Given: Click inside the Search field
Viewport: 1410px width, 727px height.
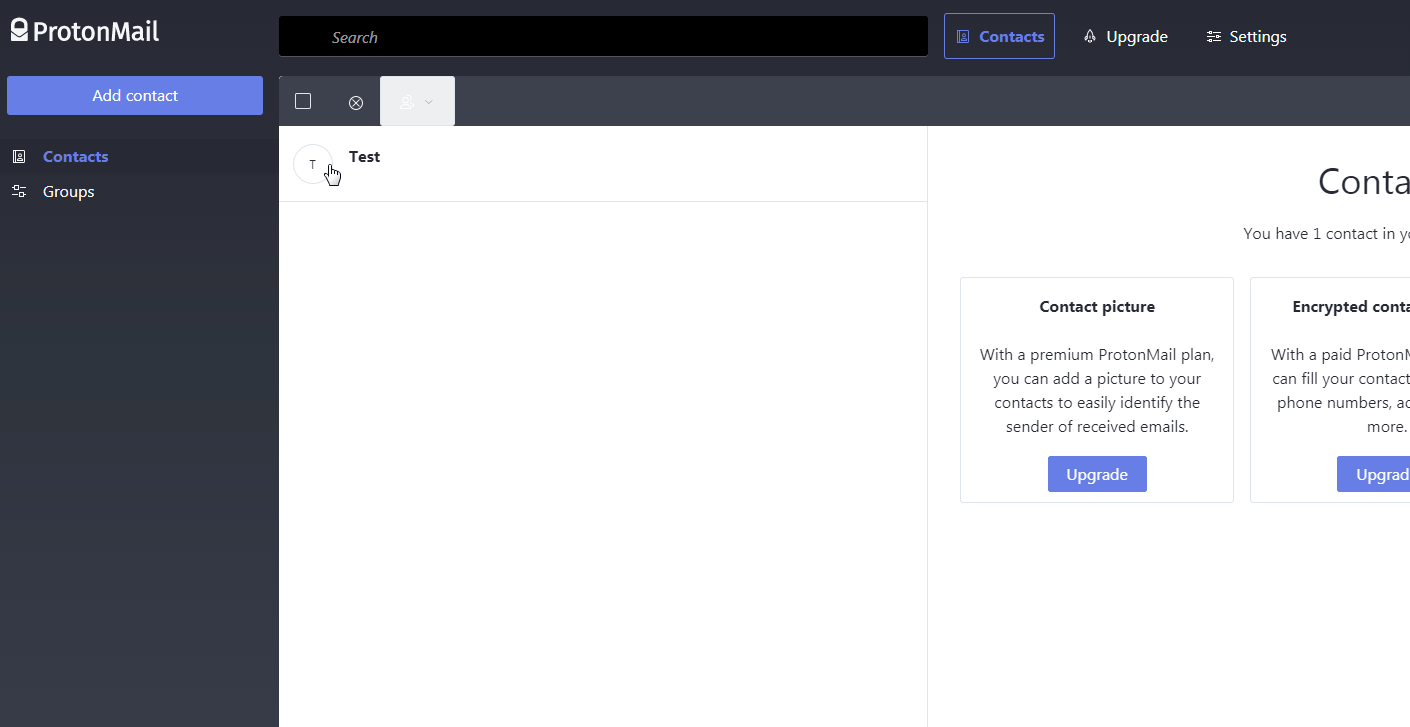Looking at the screenshot, I should coord(603,36).
